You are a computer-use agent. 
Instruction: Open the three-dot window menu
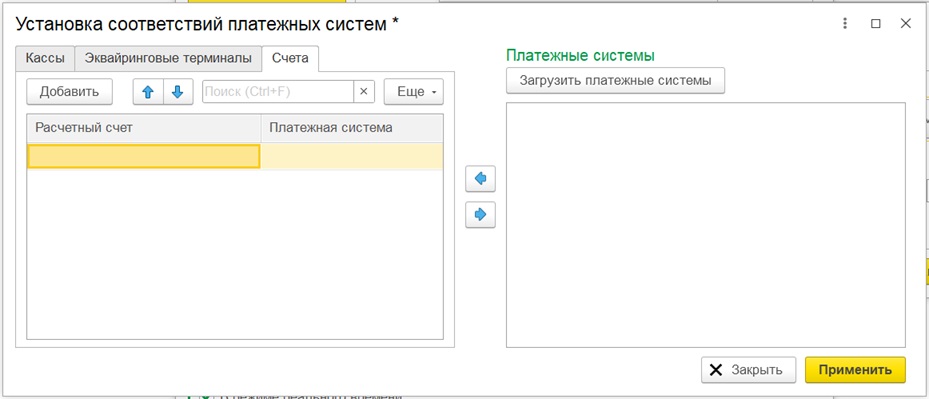(845, 24)
